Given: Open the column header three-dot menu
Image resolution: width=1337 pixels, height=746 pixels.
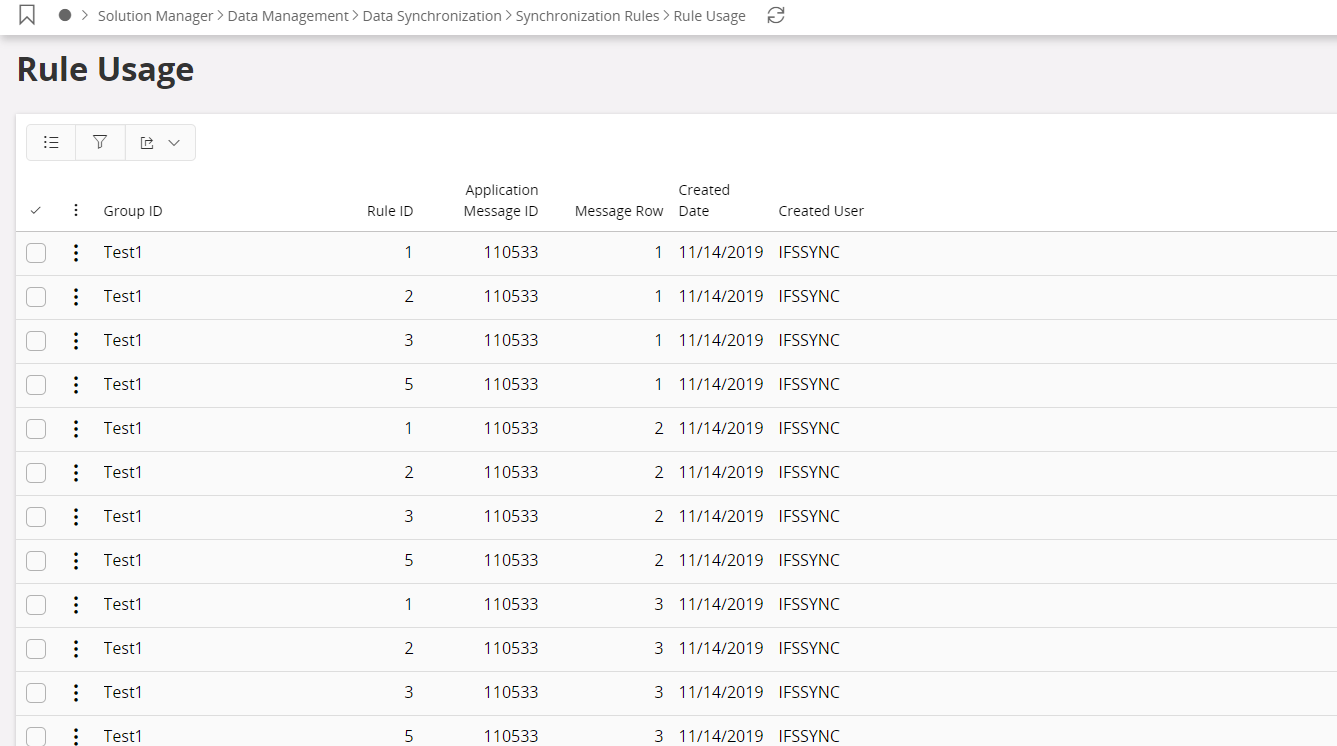Looking at the screenshot, I should (76, 211).
